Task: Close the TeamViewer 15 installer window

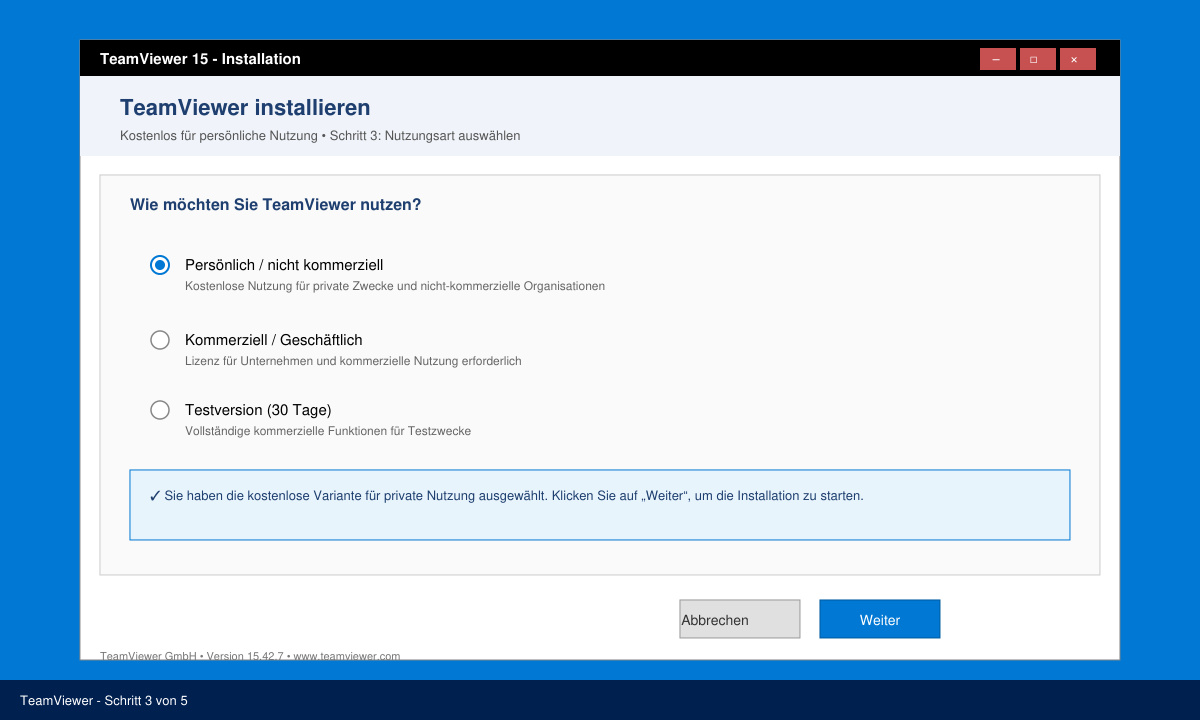Action: [1078, 59]
